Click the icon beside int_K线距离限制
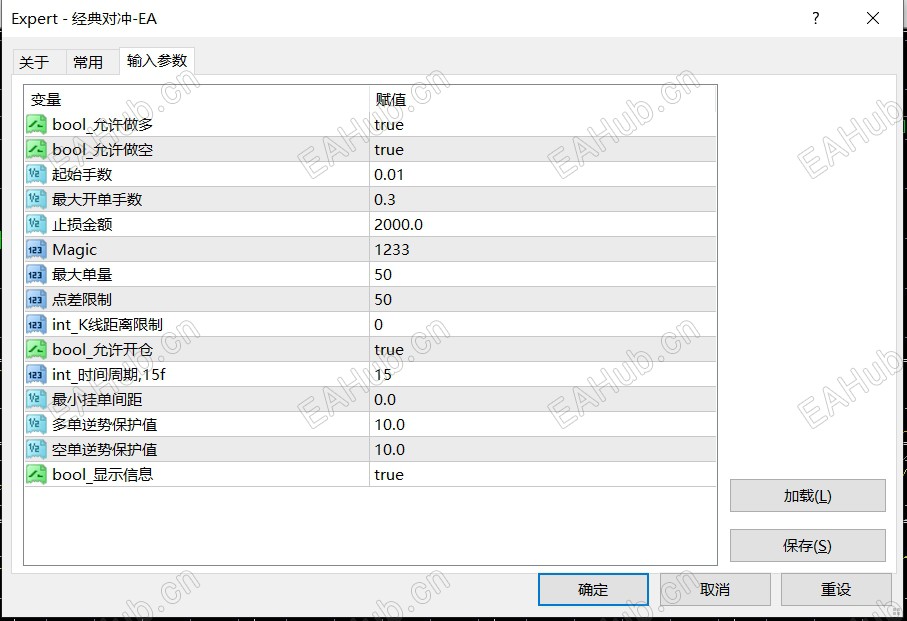 (36, 324)
